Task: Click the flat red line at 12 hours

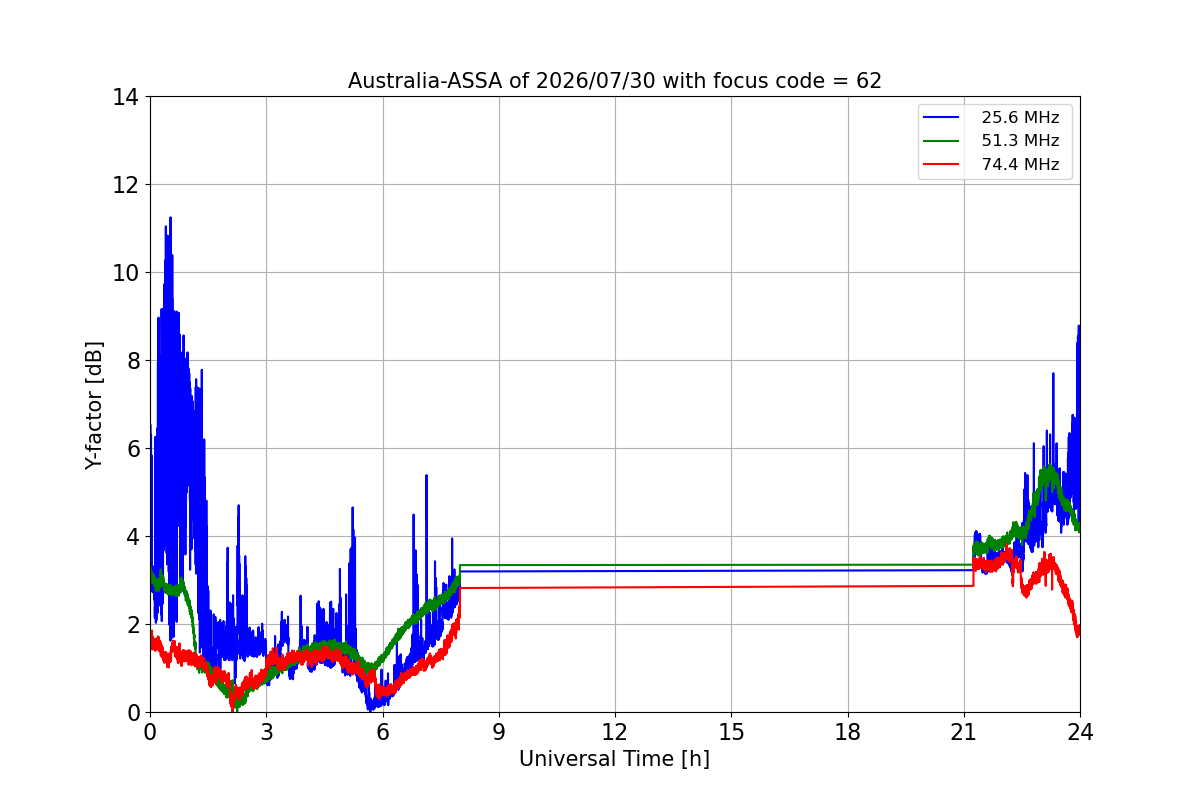Action: point(615,587)
